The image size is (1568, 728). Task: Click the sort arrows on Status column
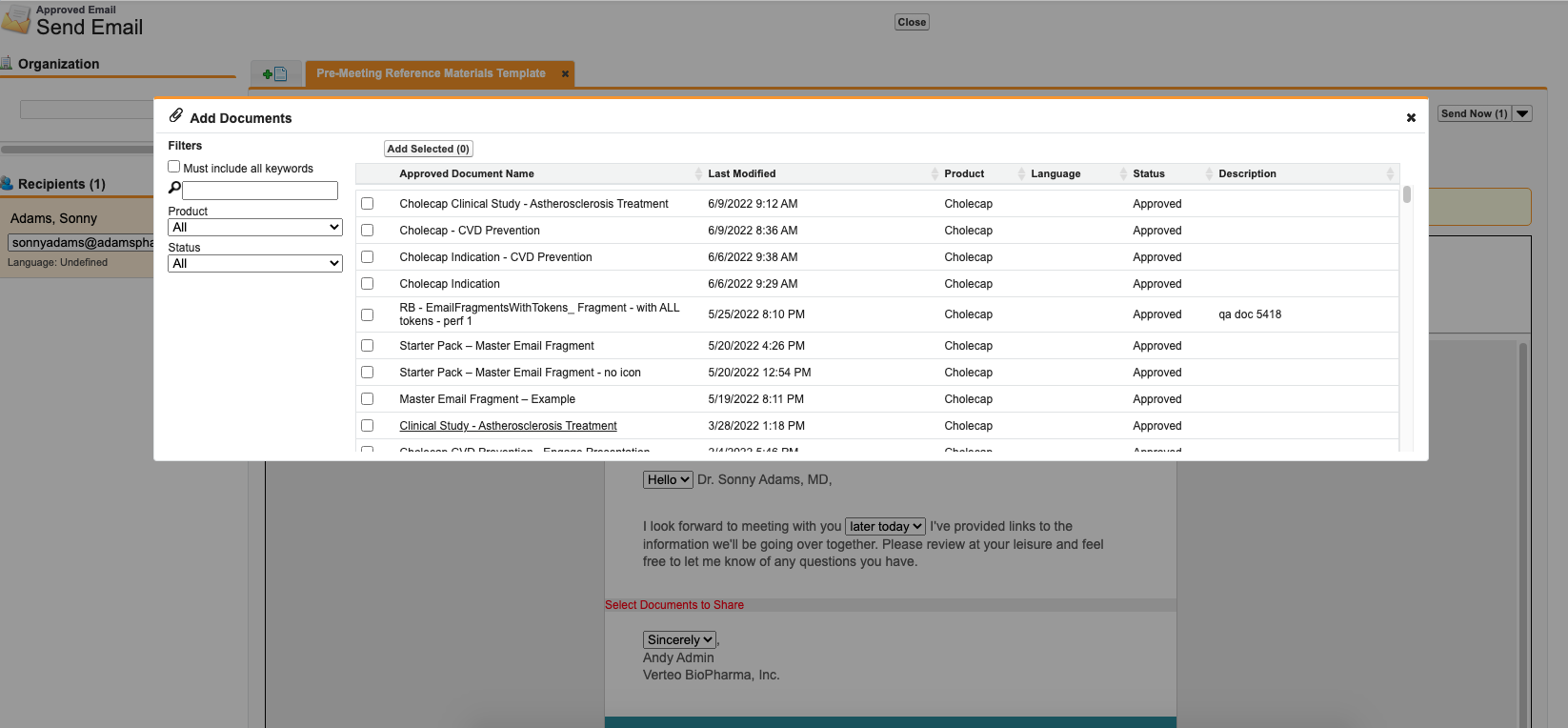[1209, 173]
